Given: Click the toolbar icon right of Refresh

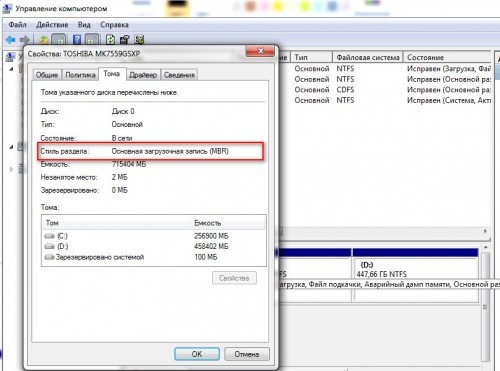Looking at the screenshot, I should pyautogui.click(x=124, y=40).
